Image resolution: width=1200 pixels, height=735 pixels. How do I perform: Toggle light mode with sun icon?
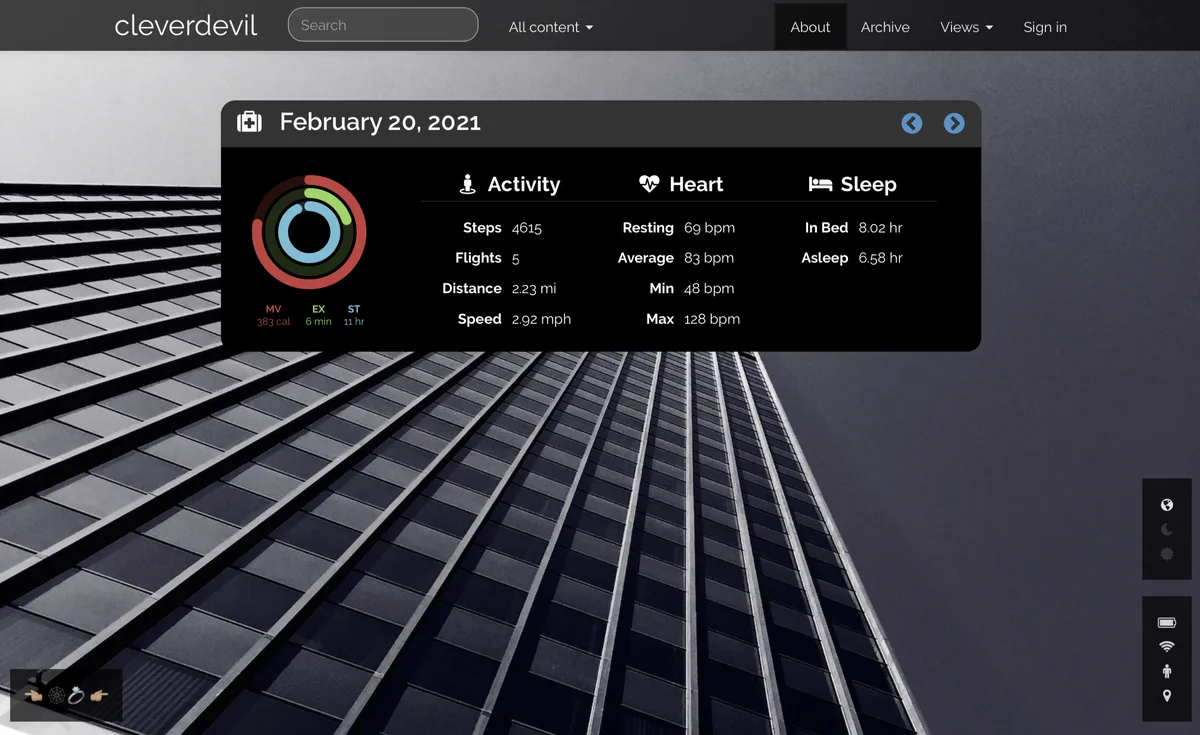click(x=1166, y=553)
